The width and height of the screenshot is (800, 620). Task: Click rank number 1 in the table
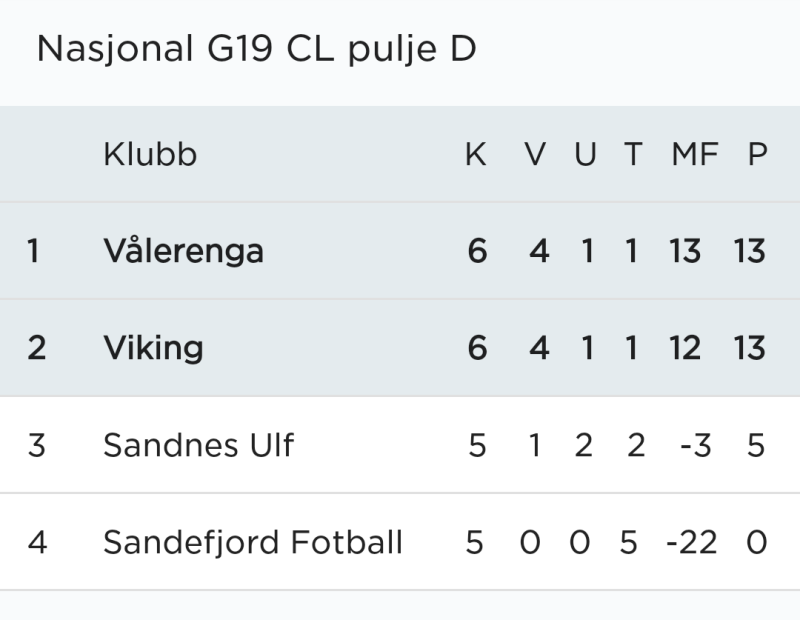pos(34,251)
